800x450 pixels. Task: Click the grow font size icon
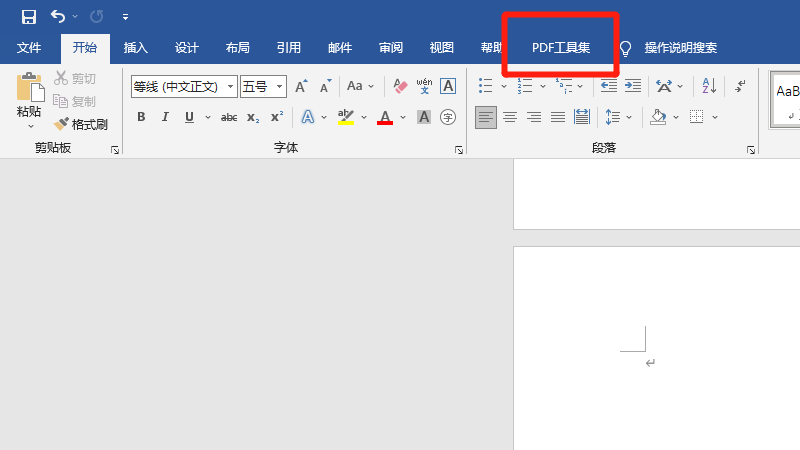point(301,87)
